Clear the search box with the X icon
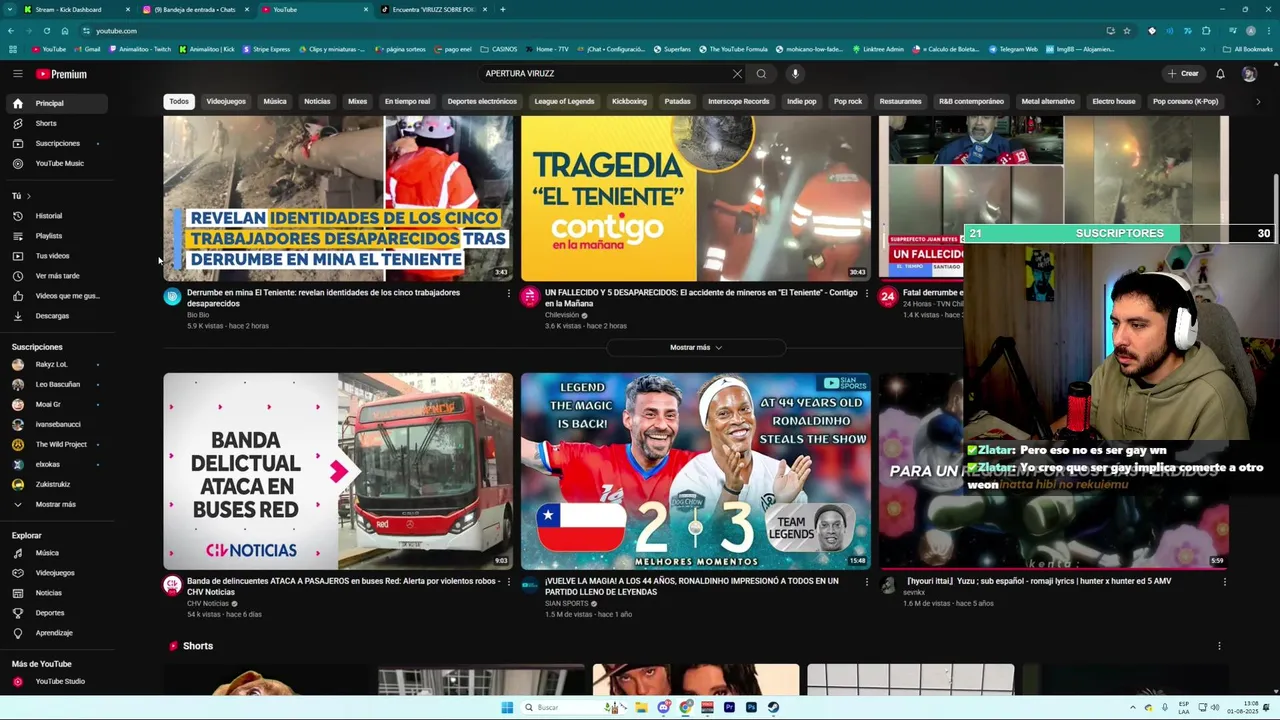1280x720 pixels. tap(737, 73)
